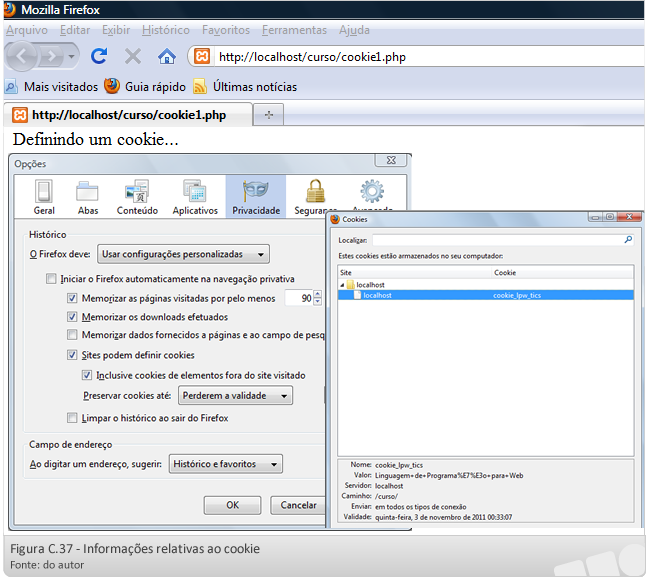Viewport: 650px width, 577px height.
Task: Reload the page with the refresh icon
Action: click(99, 56)
